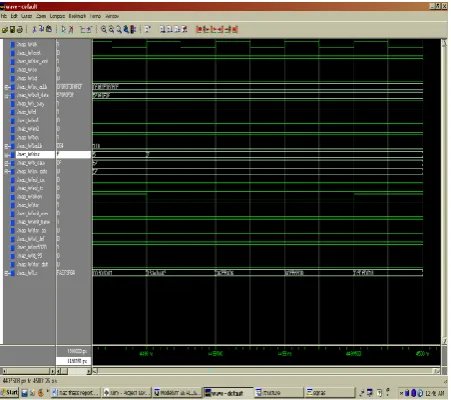Click the Copy toolbar icon
451x400 pixels.
(41, 30)
